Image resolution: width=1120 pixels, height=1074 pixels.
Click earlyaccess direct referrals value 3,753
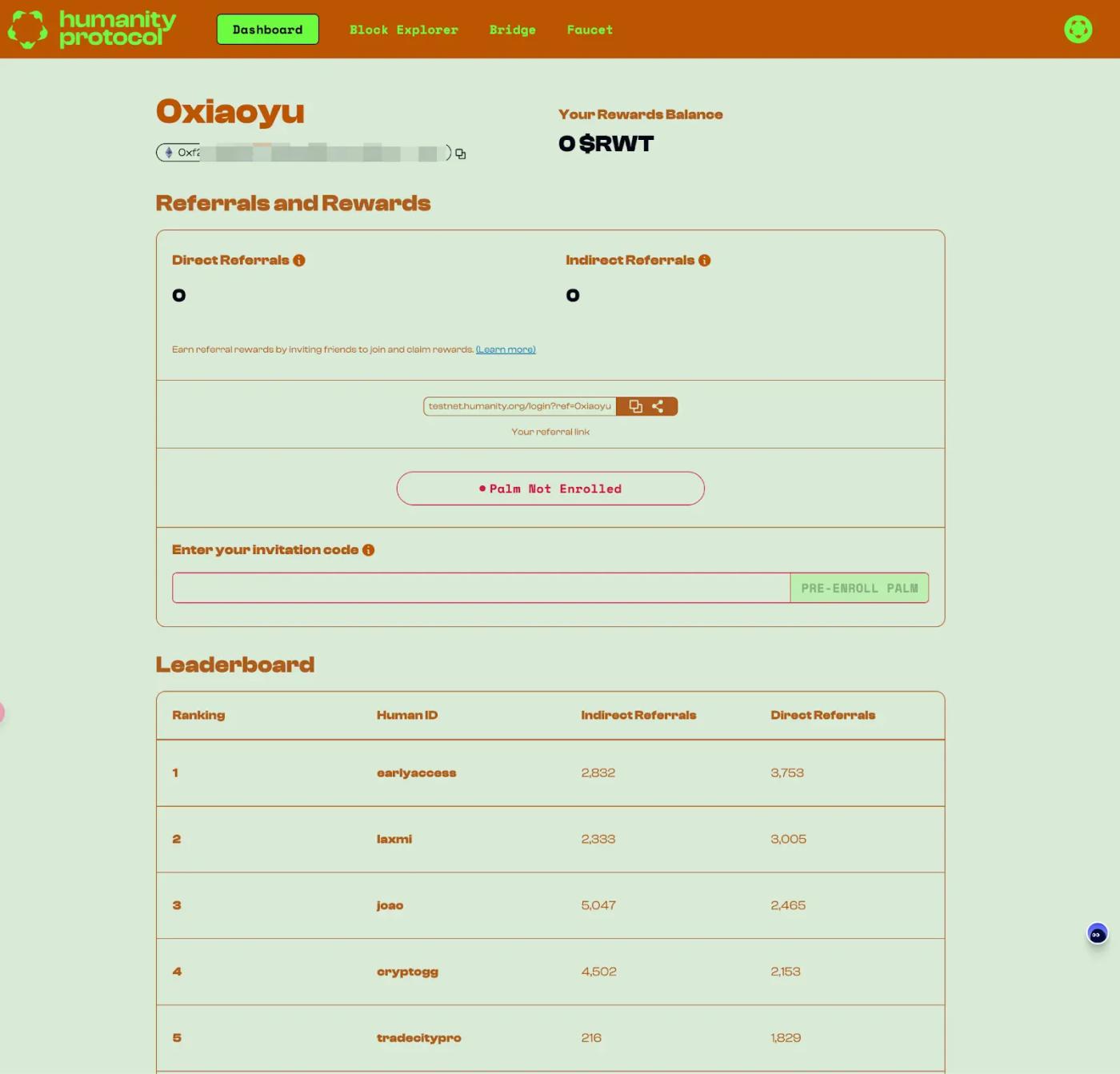(x=787, y=773)
